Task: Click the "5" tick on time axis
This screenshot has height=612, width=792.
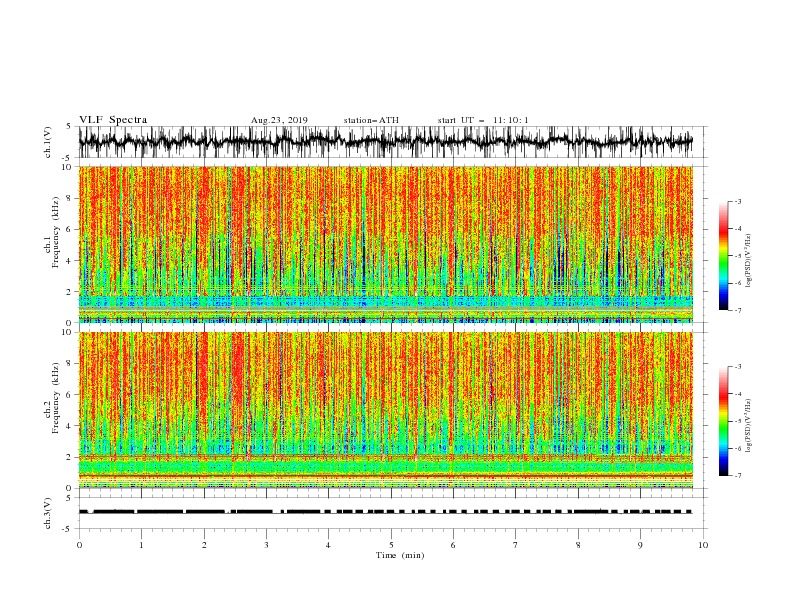Action: tap(391, 545)
